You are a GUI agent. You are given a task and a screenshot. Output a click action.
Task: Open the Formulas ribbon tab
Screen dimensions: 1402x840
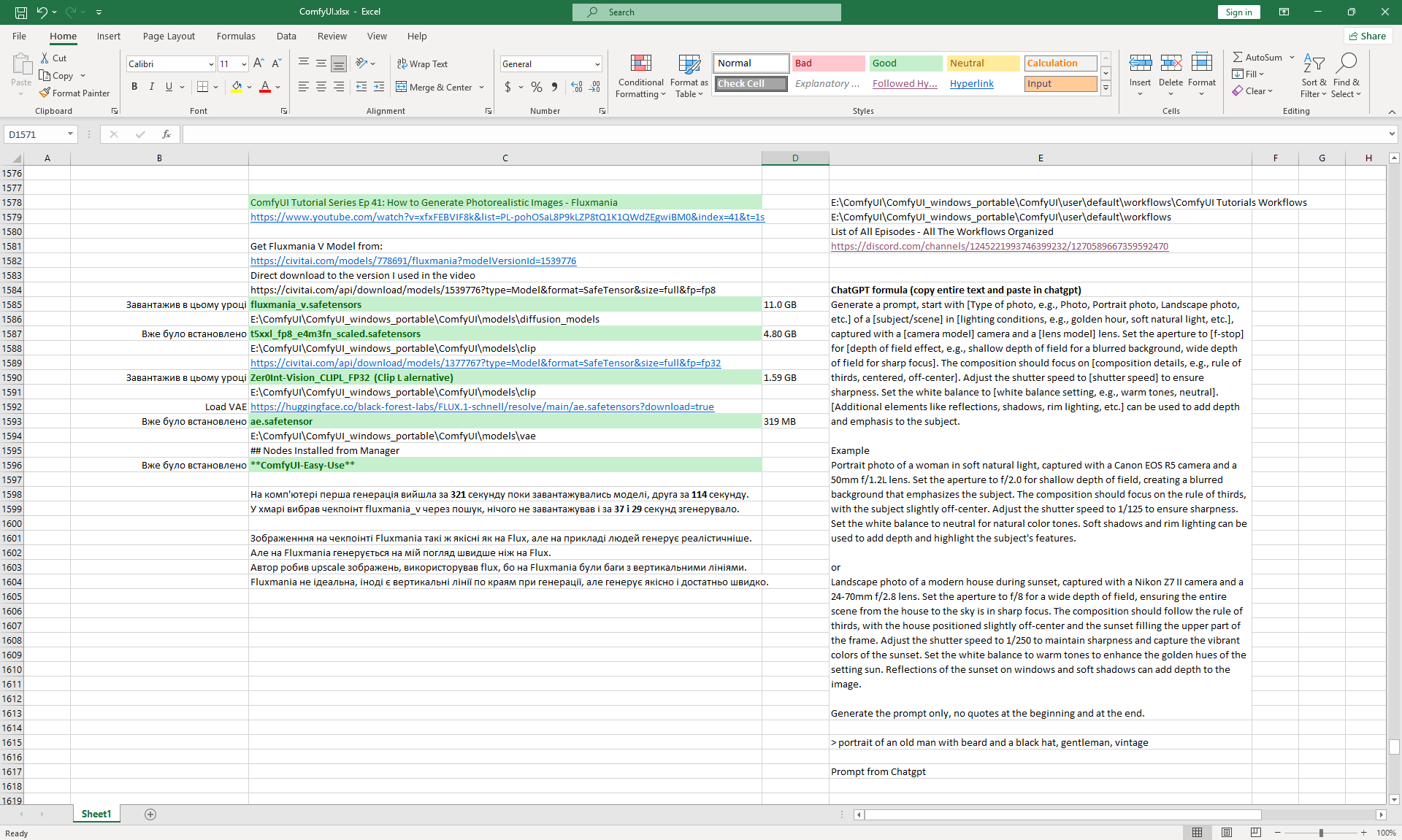[x=236, y=36]
